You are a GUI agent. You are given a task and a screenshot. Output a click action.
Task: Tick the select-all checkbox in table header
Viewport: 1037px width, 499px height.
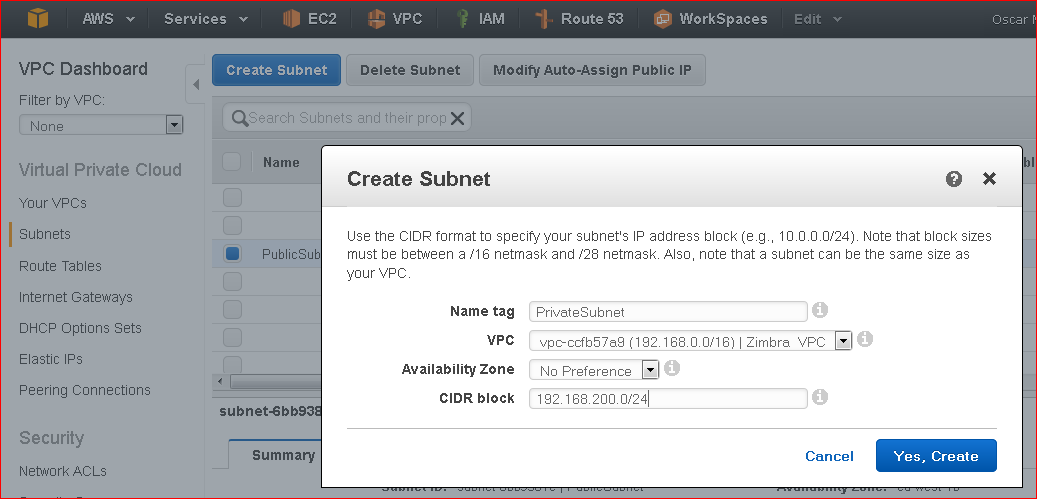click(231, 162)
